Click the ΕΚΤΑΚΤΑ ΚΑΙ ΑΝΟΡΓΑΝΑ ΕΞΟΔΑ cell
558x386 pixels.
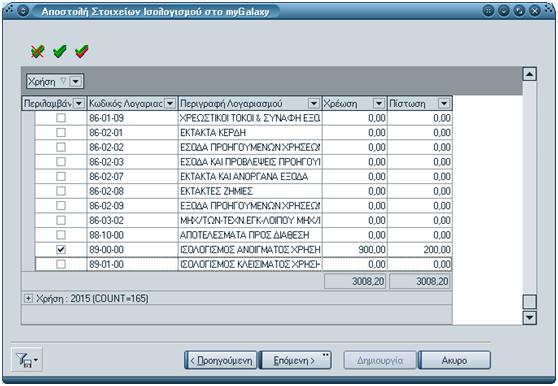point(250,176)
